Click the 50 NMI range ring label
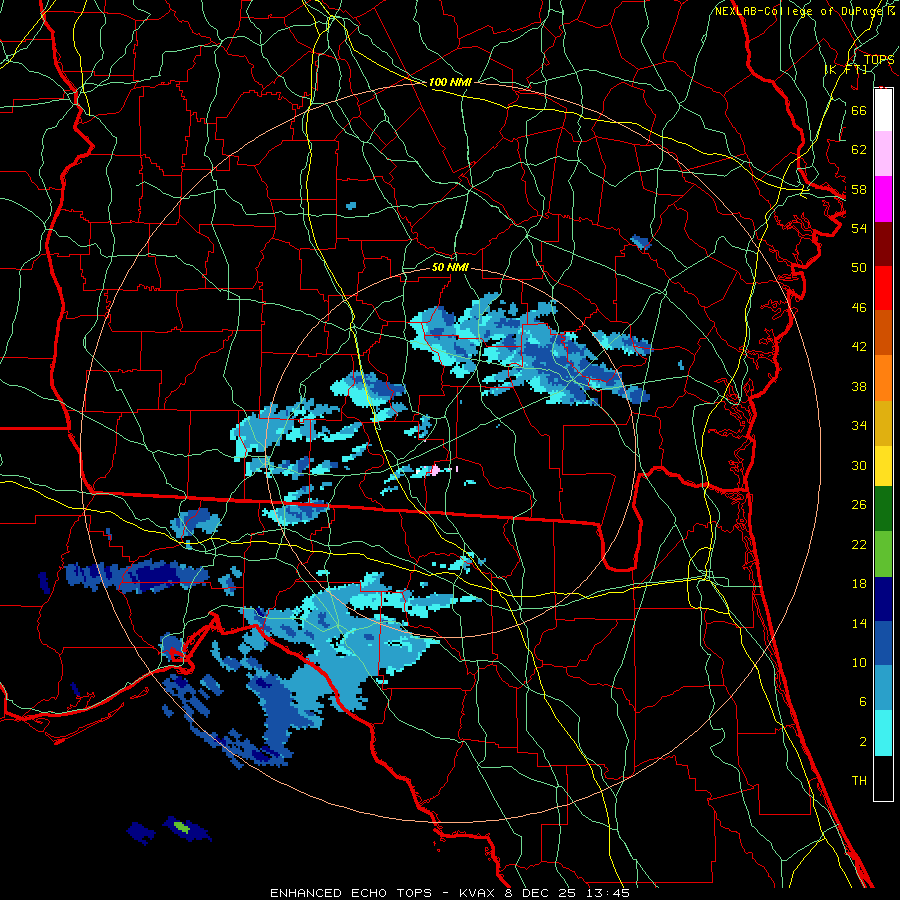The width and height of the screenshot is (900, 900). coord(450,267)
